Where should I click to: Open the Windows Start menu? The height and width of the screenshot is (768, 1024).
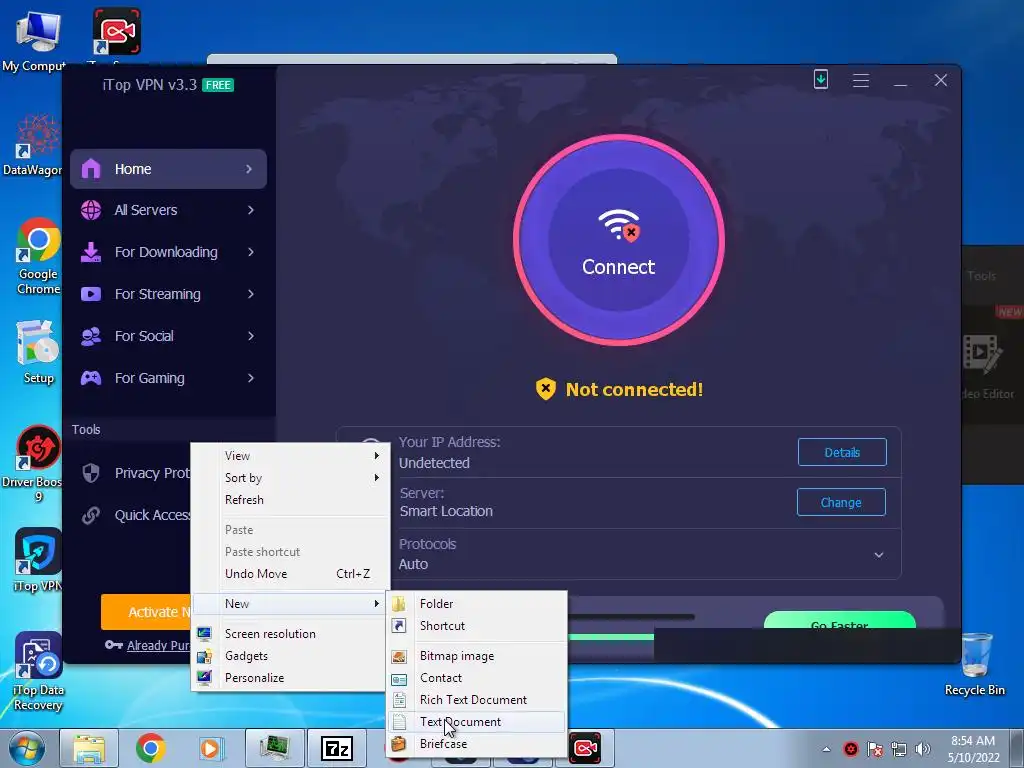(27, 748)
